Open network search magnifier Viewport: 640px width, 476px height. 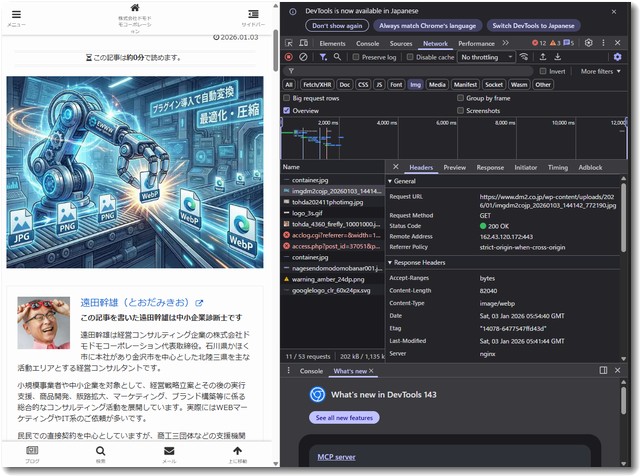(337, 57)
